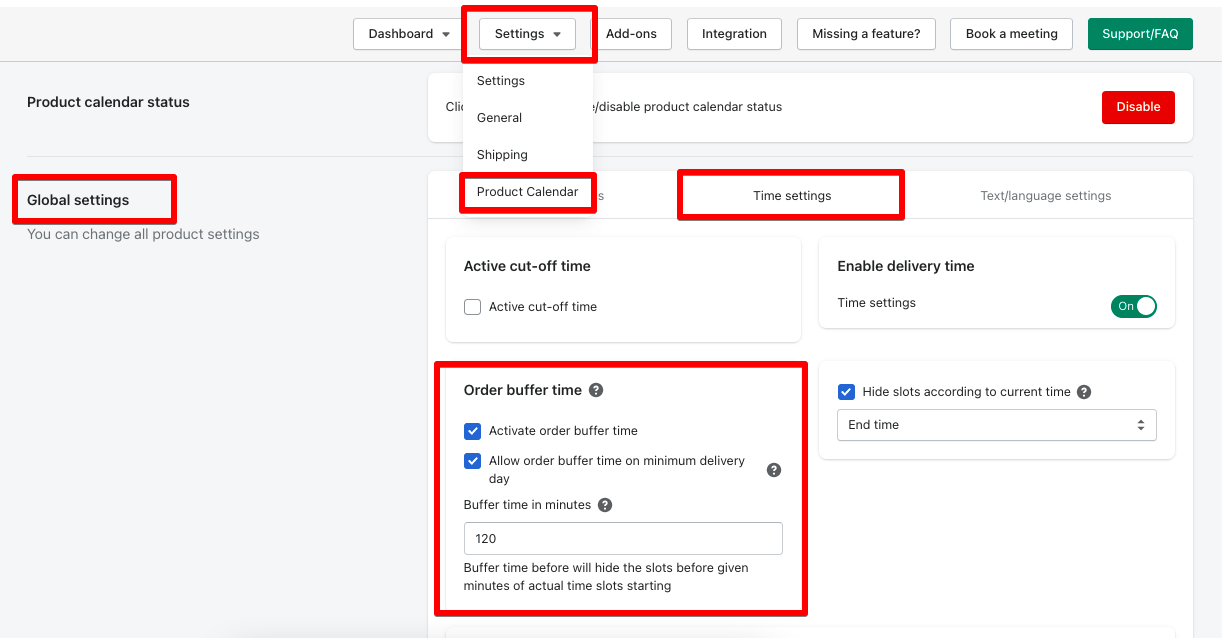Click the buffer time minutes input field
The height and width of the screenshot is (638, 1222).
[x=623, y=539]
